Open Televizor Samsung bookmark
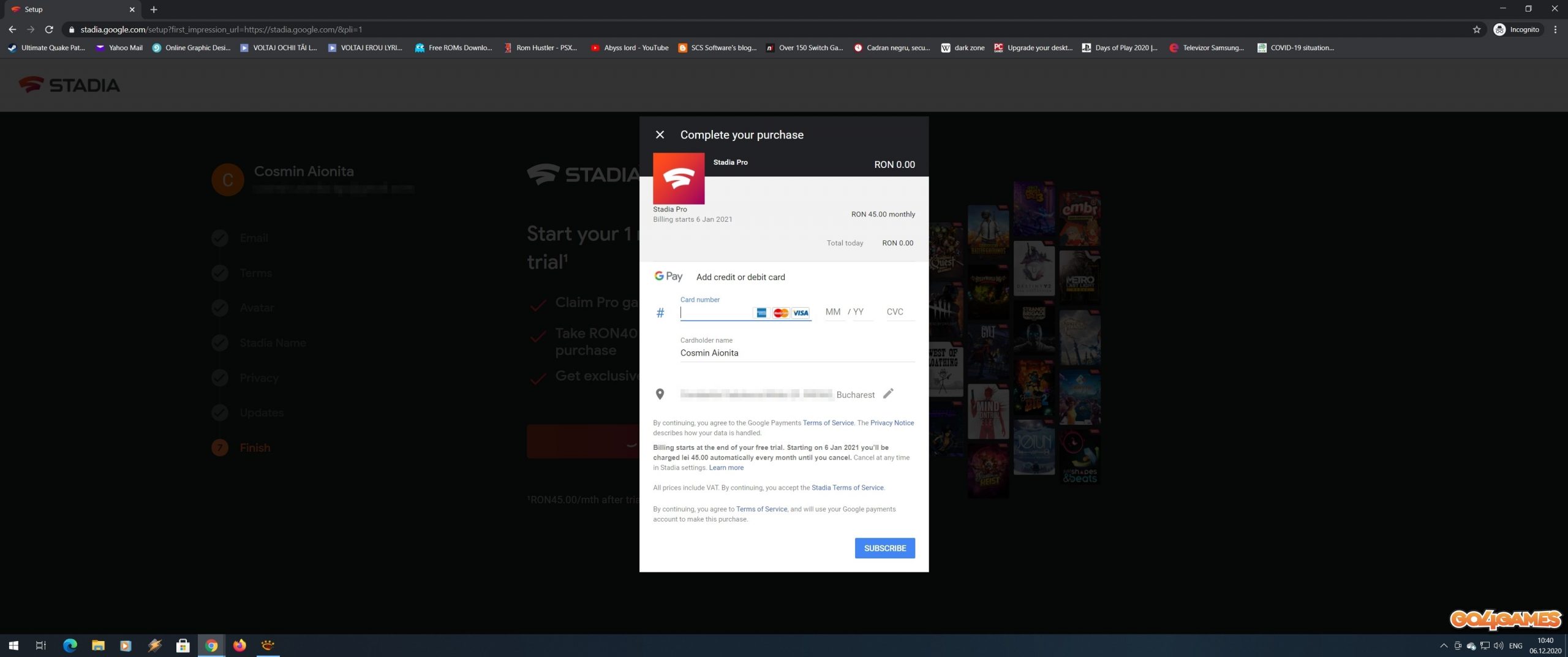 click(x=1207, y=47)
